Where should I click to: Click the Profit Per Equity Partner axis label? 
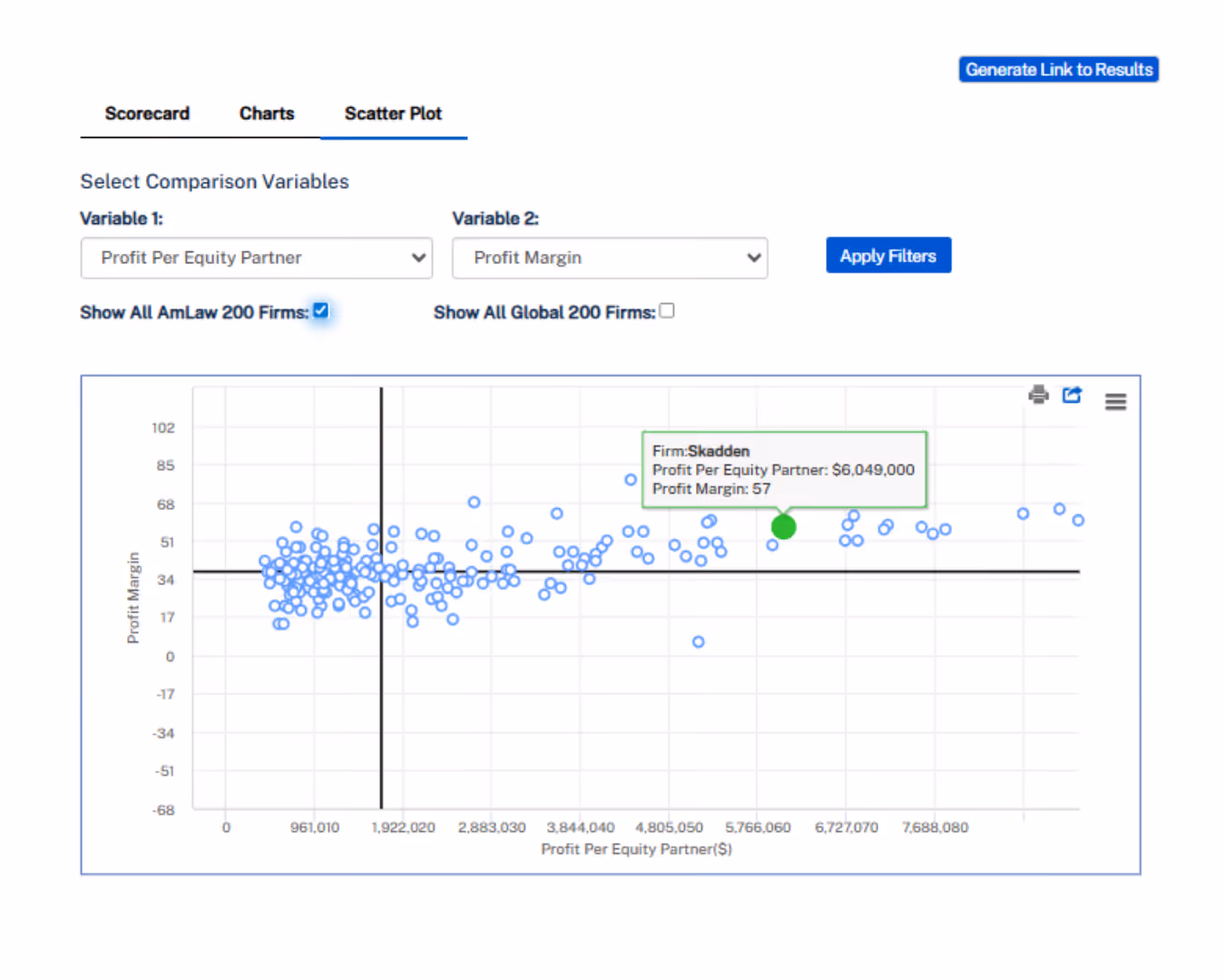pyautogui.click(x=635, y=849)
